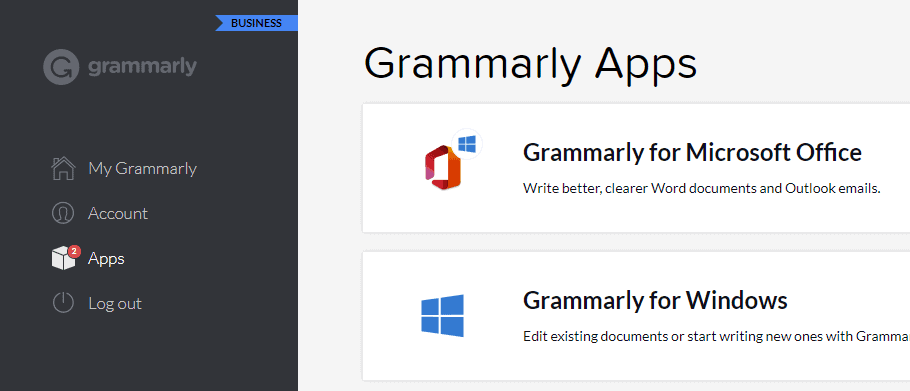Click the small Windows badge on Office icon
The image size is (910, 391).
[x=467, y=144]
